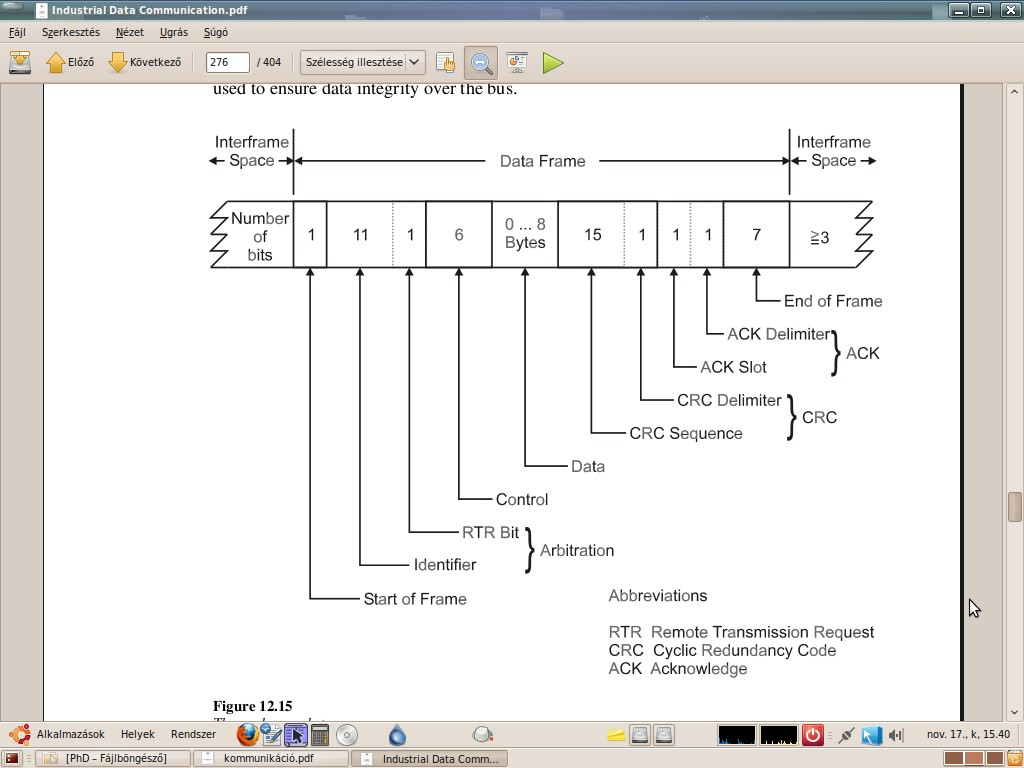Click the 'Arbitration' diagram label
The image size is (1024, 768).
[x=577, y=551]
